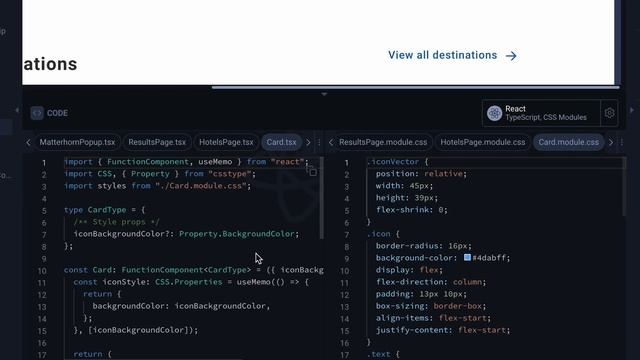The image size is (640, 360).
Task: Click the '.text {' selector line
Action: pos(383,354)
